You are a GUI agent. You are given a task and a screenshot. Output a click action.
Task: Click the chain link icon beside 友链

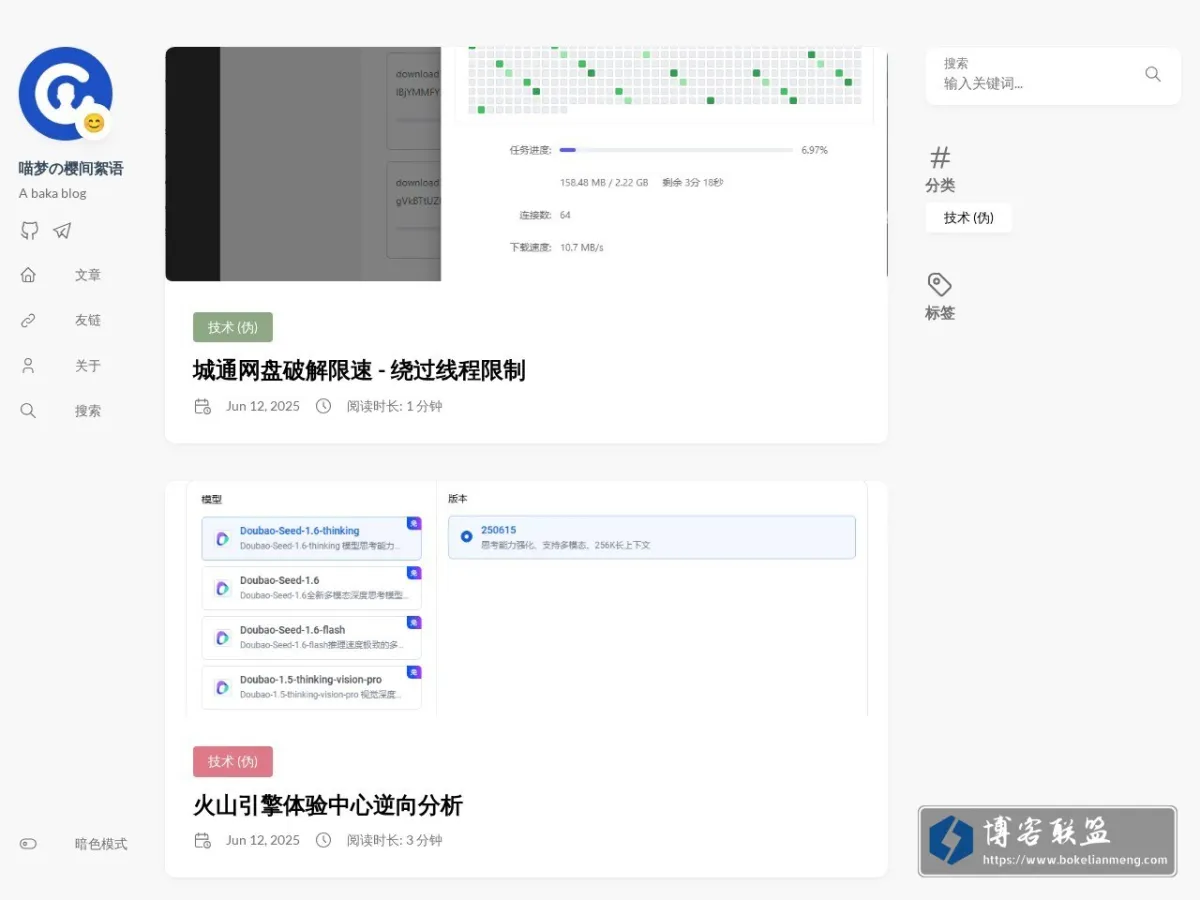tap(28, 320)
